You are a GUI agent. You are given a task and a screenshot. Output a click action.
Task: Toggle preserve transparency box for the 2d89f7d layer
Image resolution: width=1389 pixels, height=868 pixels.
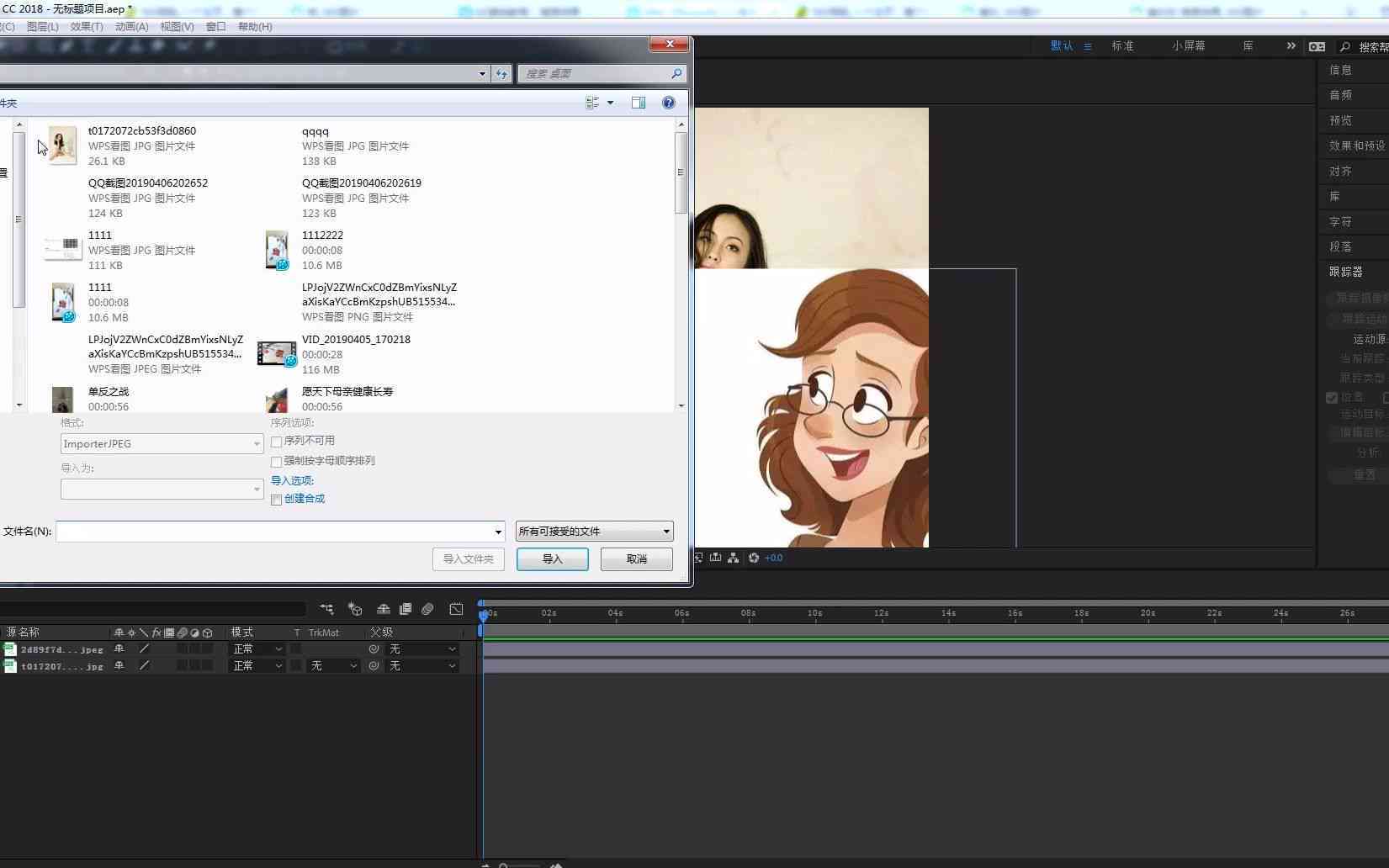(x=296, y=649)
